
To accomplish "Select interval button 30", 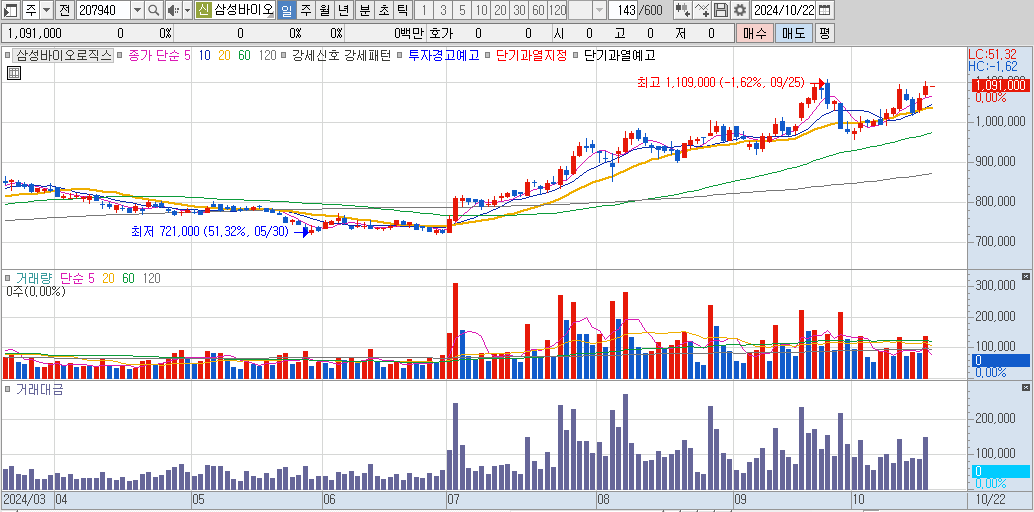I will 520,10.
